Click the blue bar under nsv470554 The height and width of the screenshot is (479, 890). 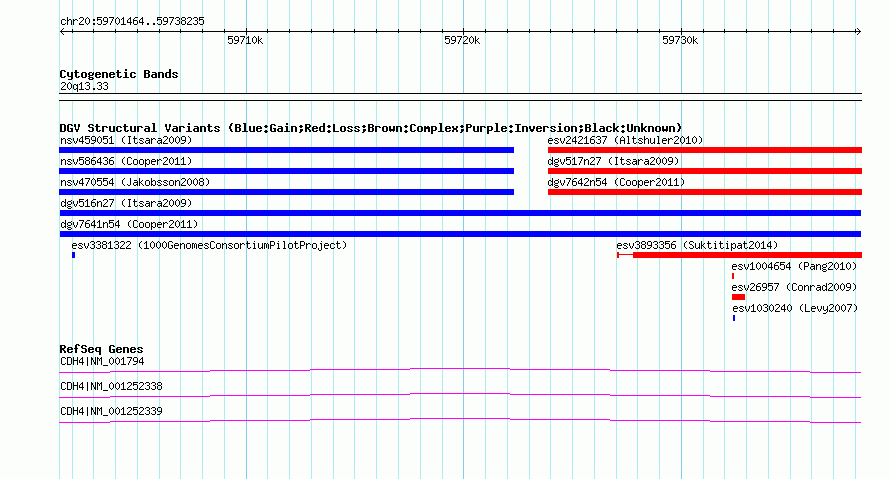tap(287, 192)
